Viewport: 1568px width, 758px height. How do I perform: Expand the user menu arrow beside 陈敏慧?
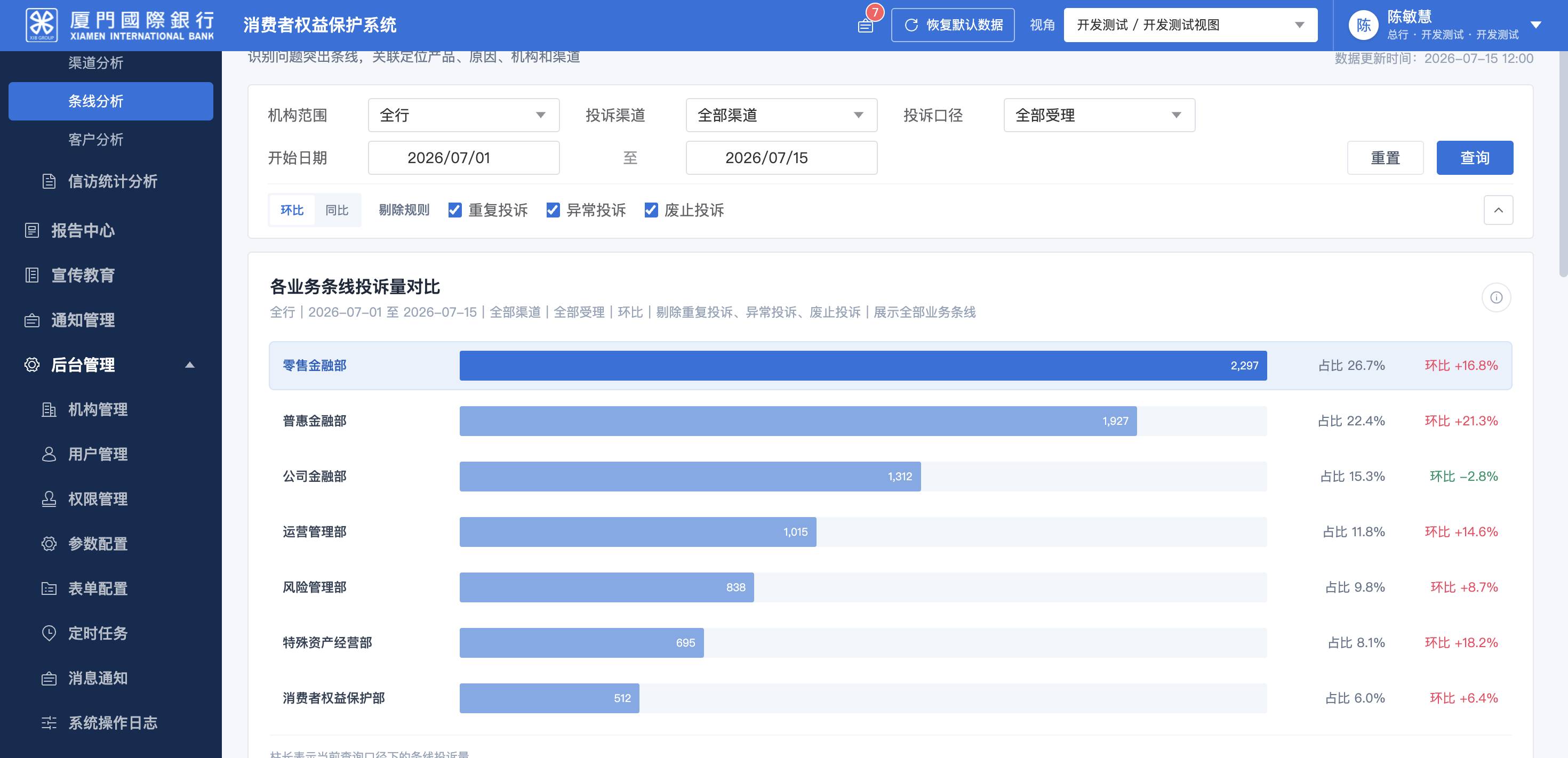(x=1536, y=25)
